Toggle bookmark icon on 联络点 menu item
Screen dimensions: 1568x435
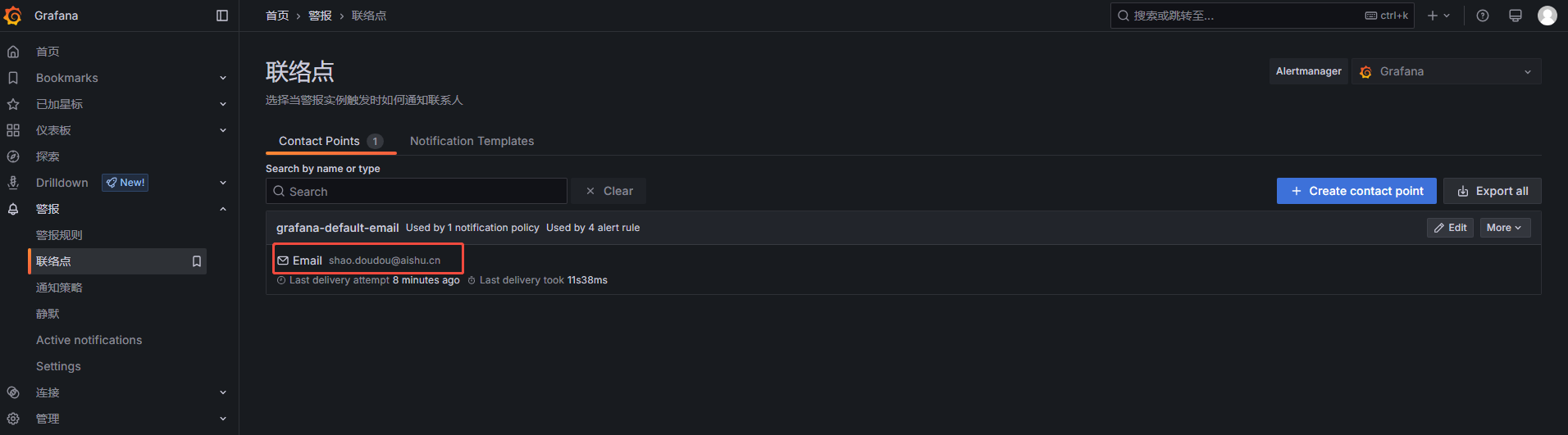point(197,261)
